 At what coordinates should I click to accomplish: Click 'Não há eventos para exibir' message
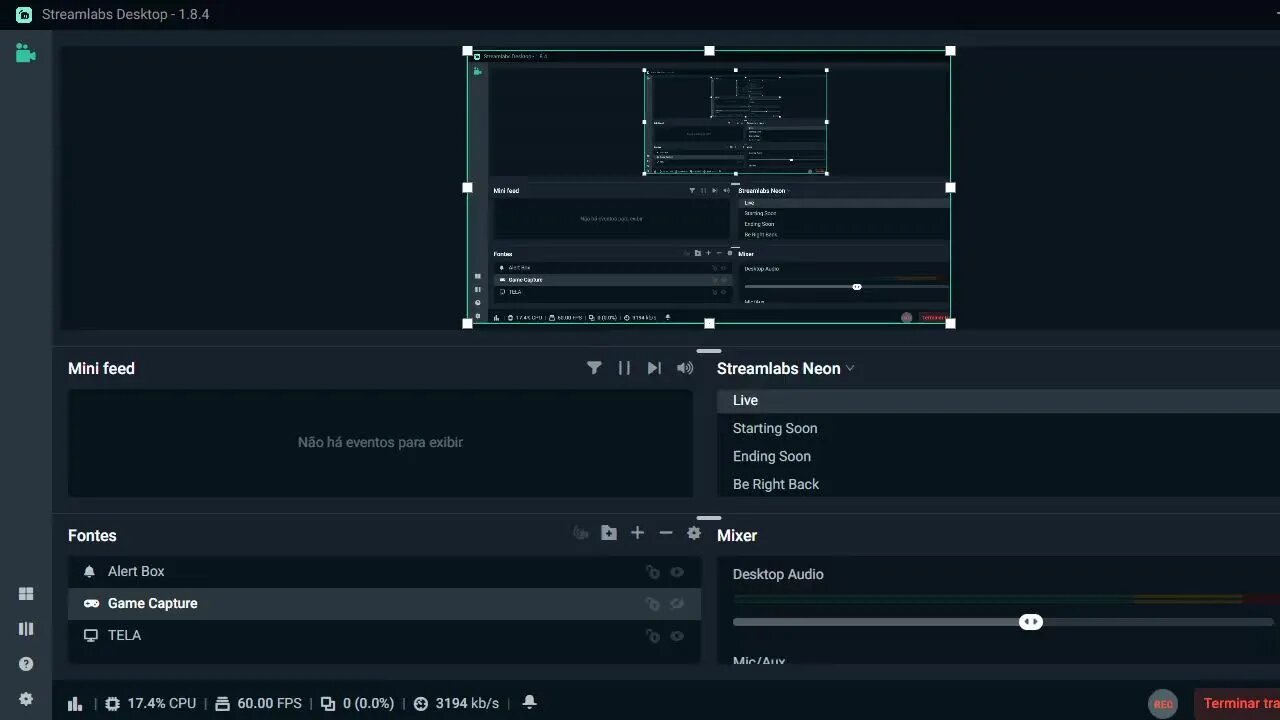(380, 442)
